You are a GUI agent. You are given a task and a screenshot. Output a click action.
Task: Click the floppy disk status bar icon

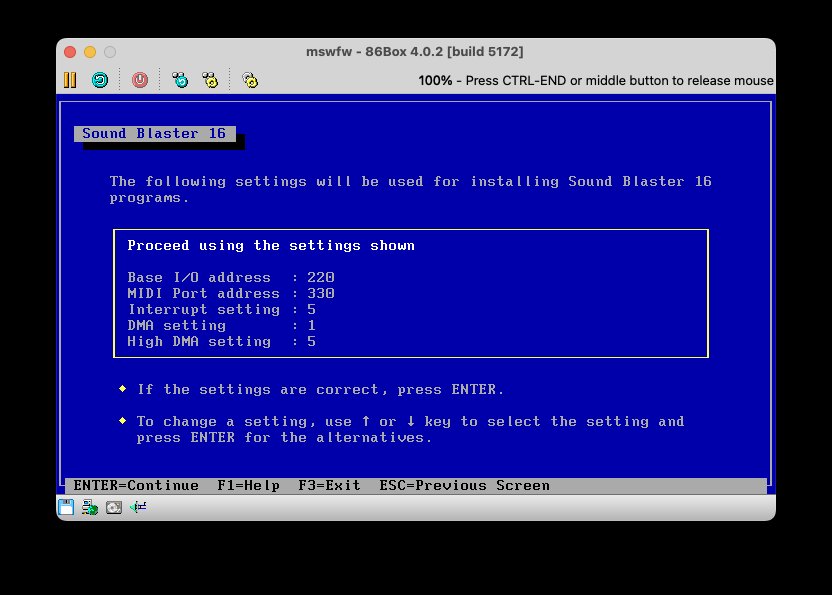[x=66, y=507]
